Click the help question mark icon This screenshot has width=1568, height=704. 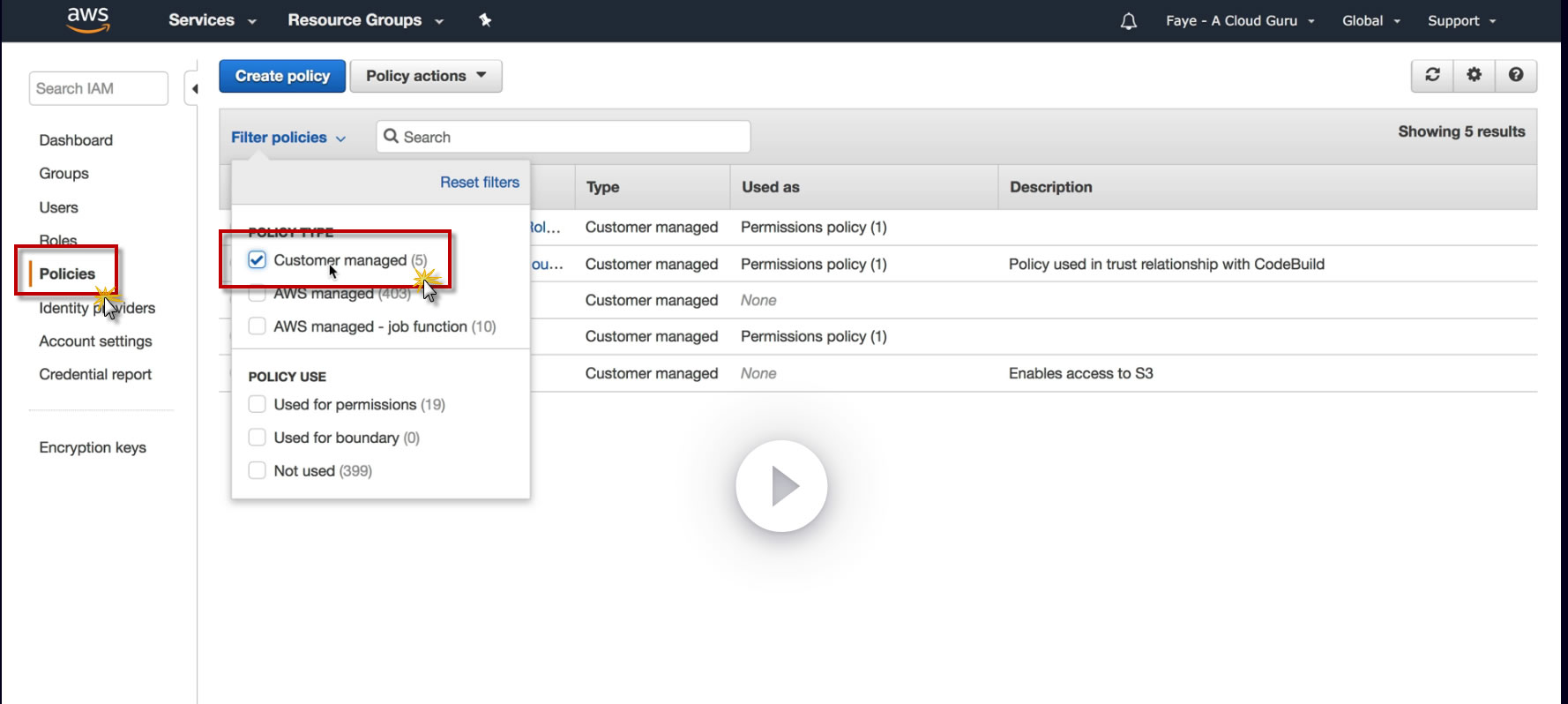(x=1516, y=75)
